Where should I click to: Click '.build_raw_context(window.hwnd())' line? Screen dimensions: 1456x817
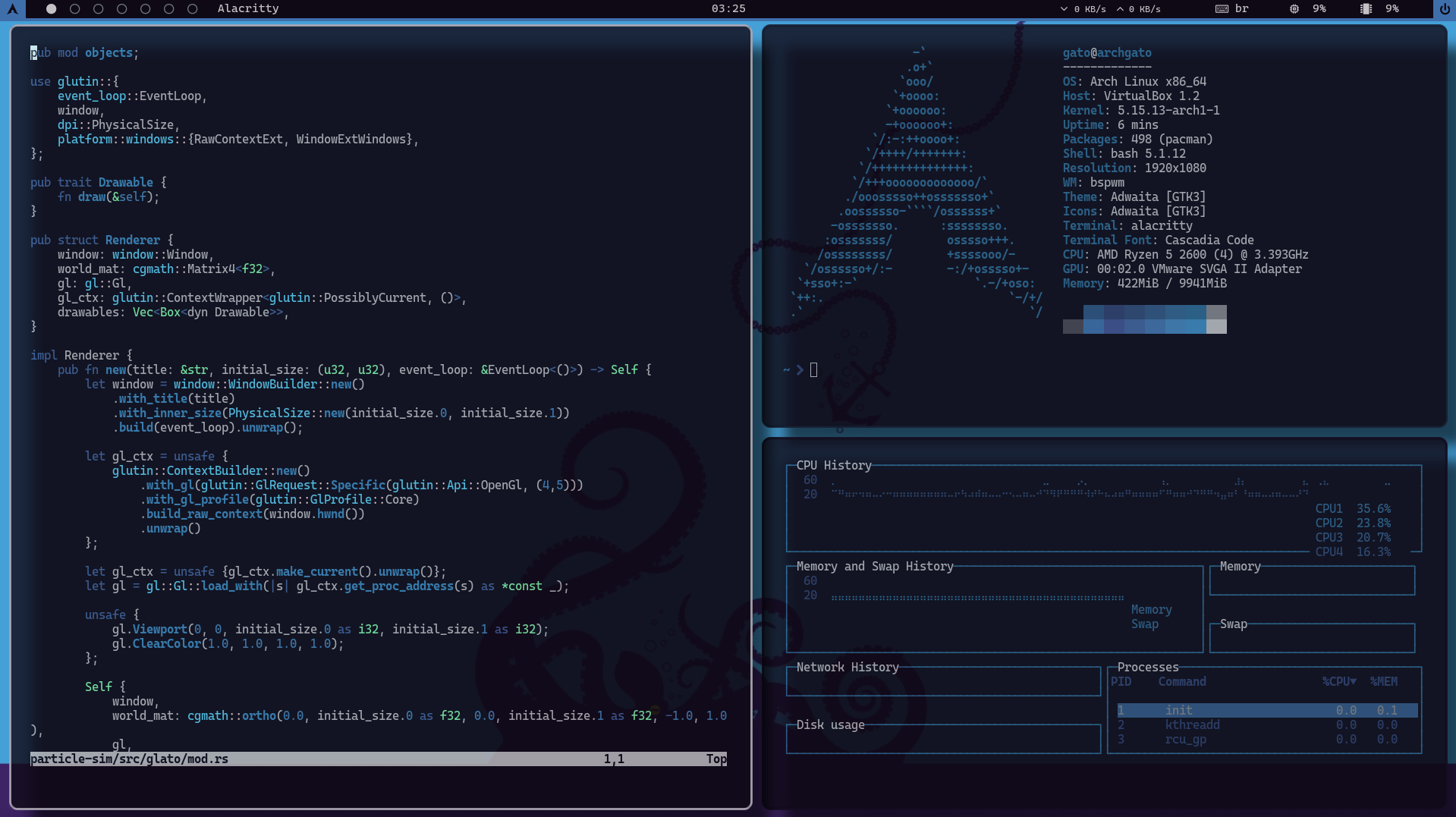click(252, 514)
